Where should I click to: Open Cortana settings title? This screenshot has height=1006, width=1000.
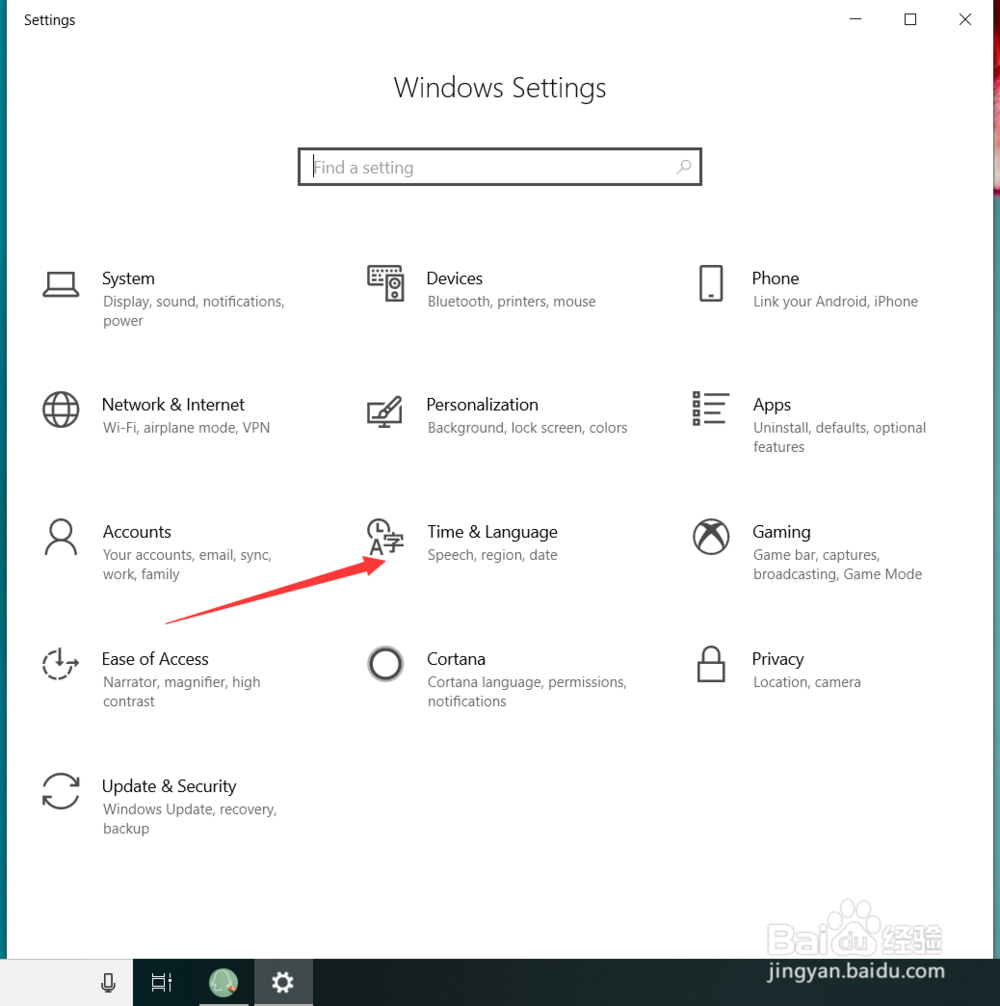[456, 659]
